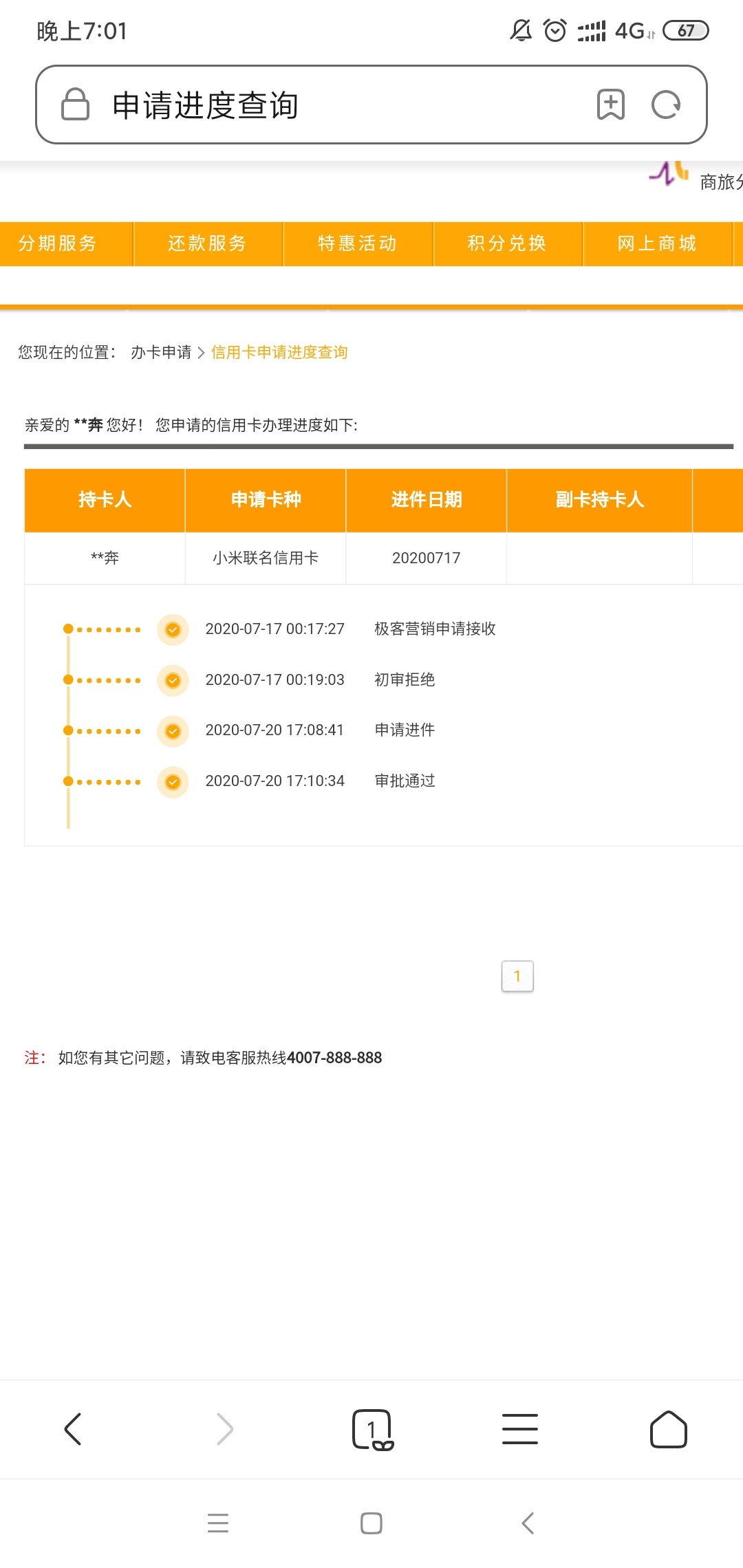Tap the Android home square button
The width and height of the screenshot is (743, 1568).
(371, 1523)
